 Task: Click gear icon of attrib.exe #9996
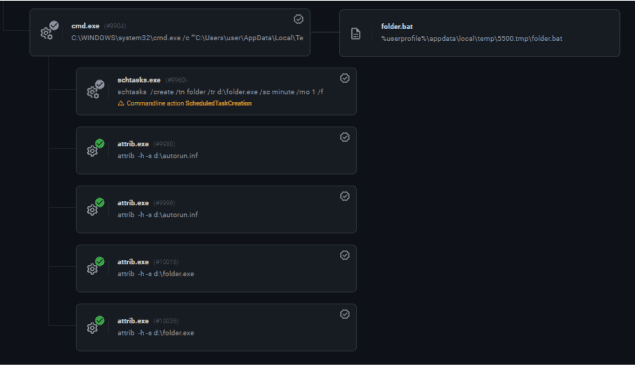coord(93,209)
